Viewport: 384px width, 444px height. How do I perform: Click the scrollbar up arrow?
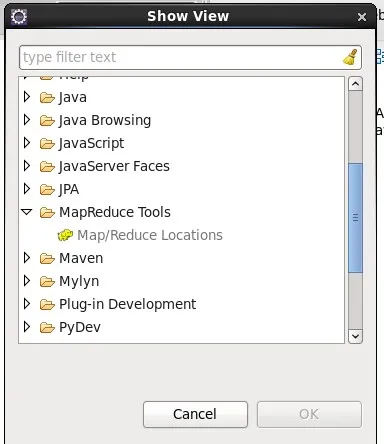coord(355,84)
